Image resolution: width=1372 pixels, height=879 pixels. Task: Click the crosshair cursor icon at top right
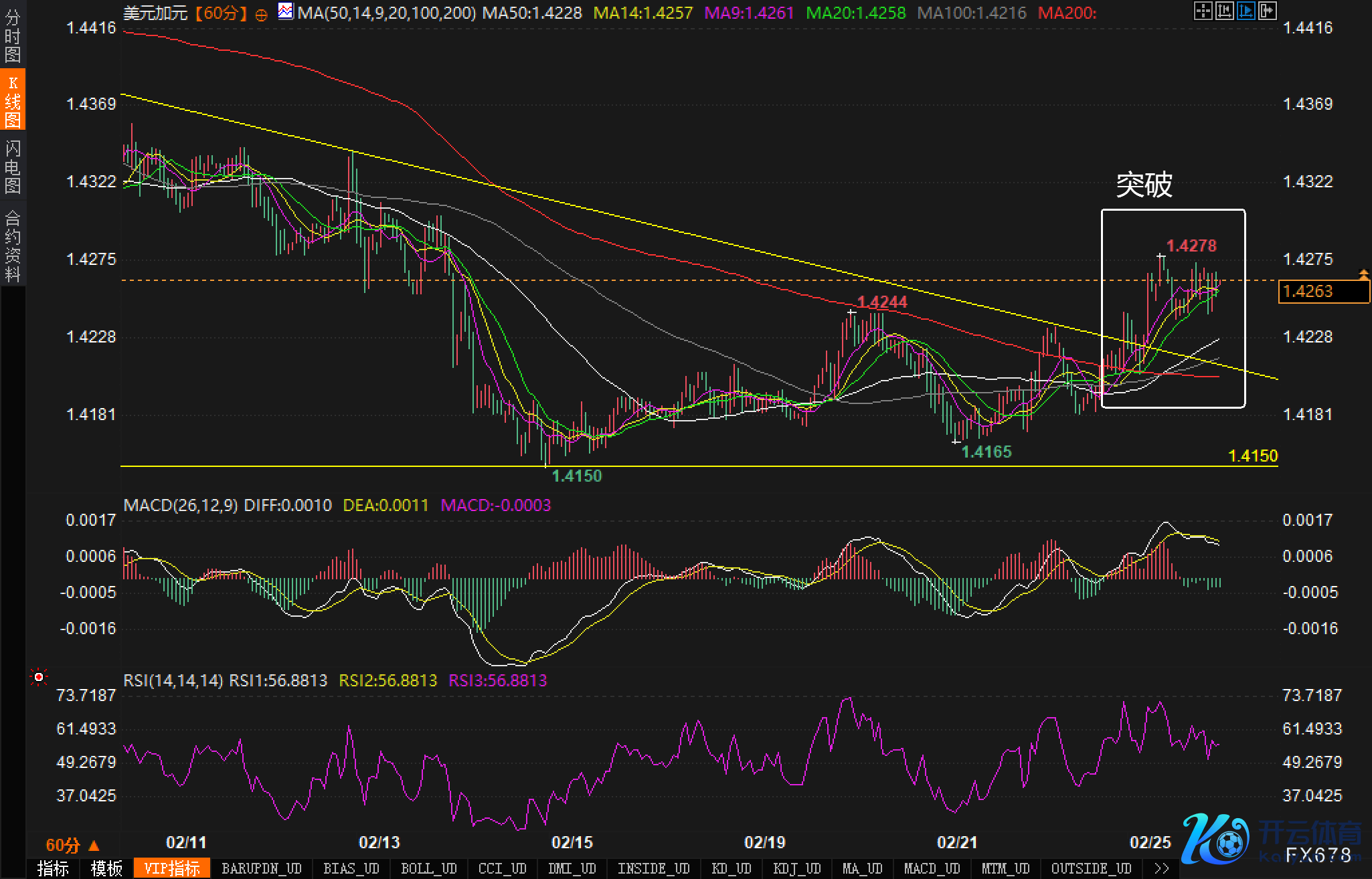[x=1203, y=11]
